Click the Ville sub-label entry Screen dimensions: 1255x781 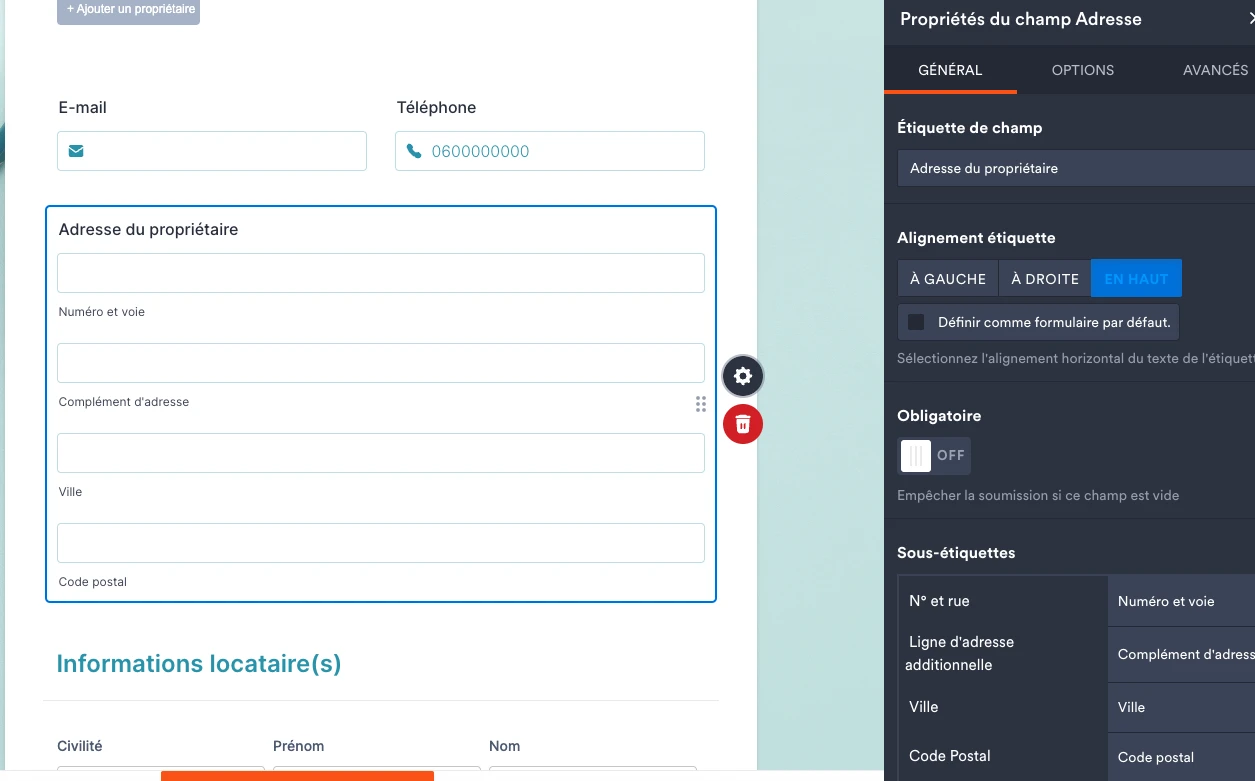click(x=923, y=707)
